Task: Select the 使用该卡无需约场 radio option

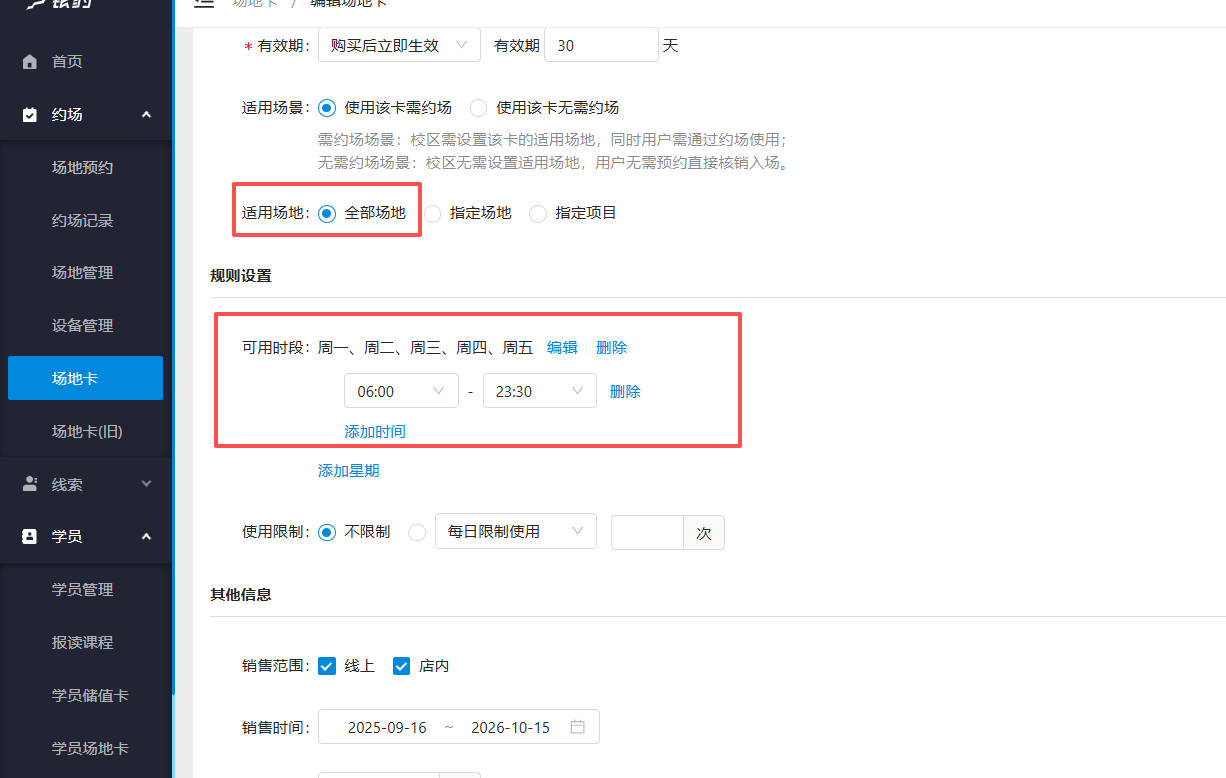Action: 477,107
